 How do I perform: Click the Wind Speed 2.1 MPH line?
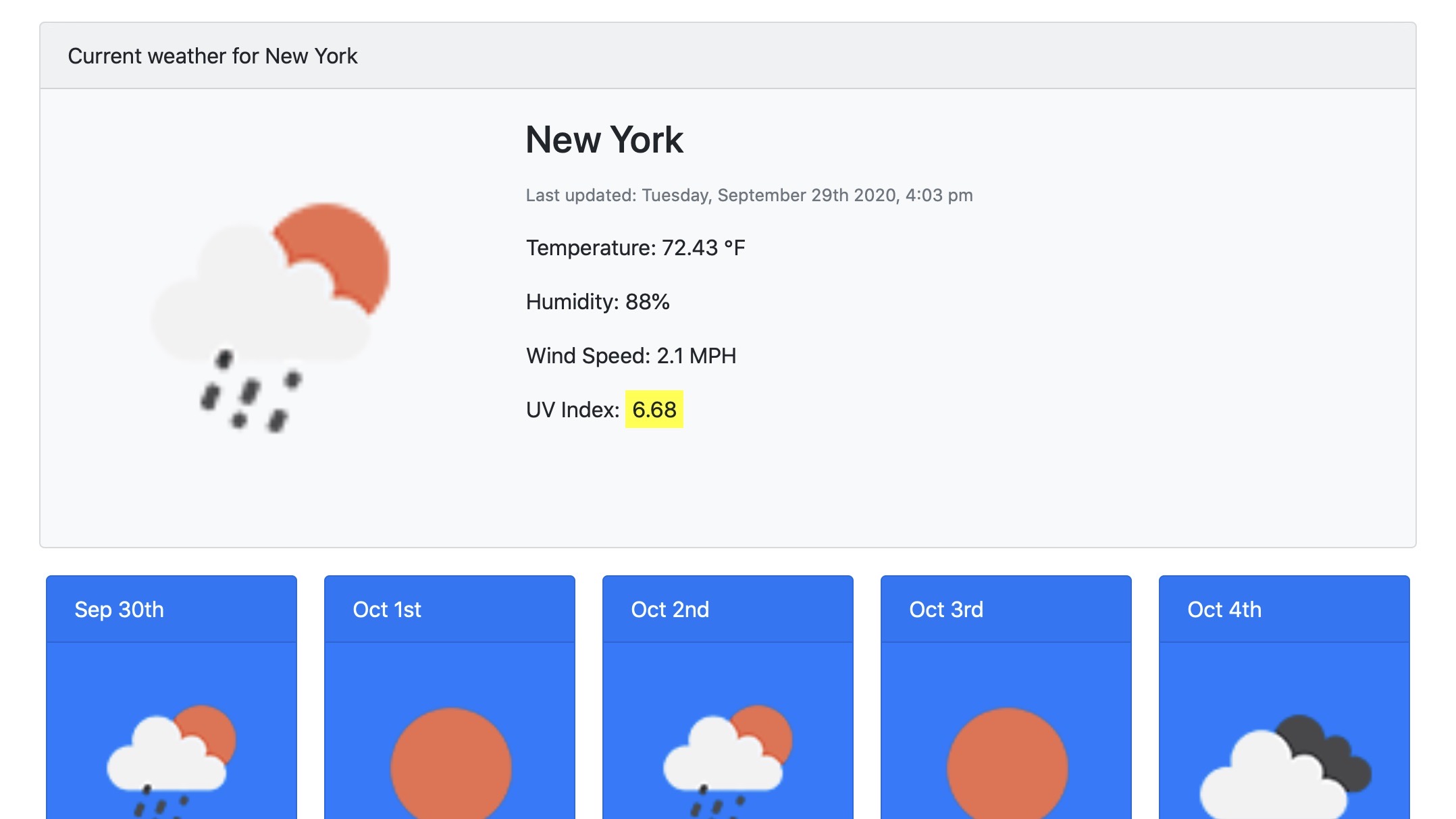631,356
